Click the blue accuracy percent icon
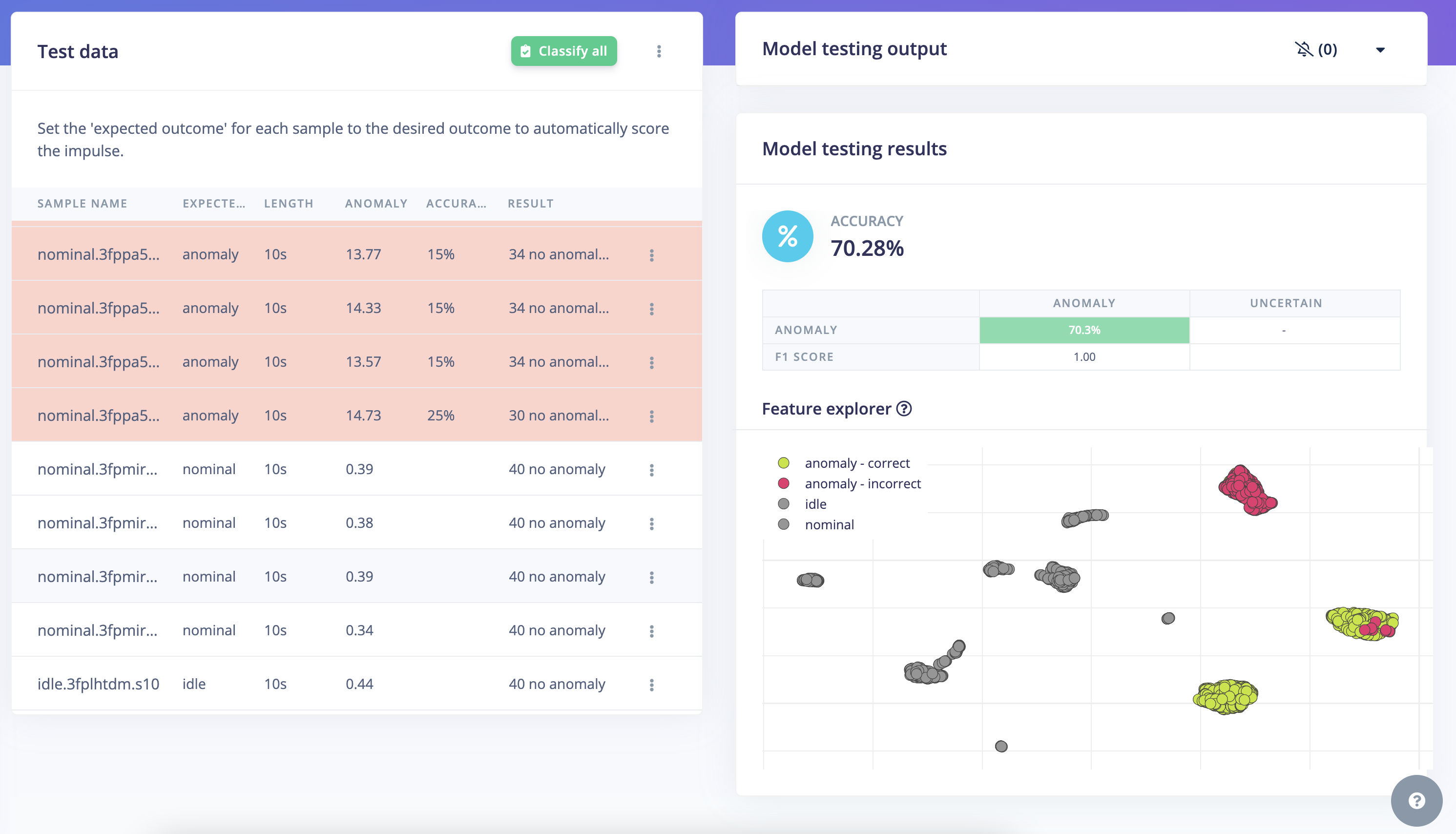The image size is (1456, 834). click(787, 236)
